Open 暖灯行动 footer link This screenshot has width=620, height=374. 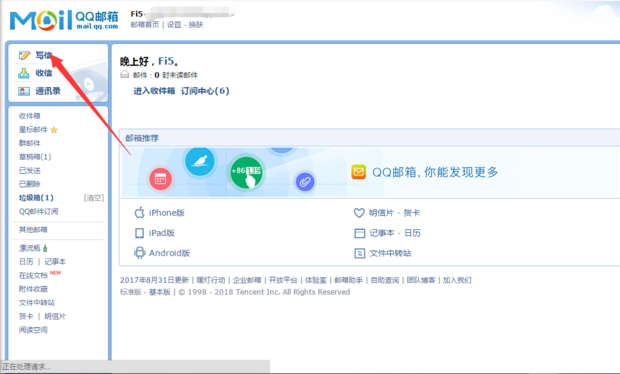click(x=211, y=280)
